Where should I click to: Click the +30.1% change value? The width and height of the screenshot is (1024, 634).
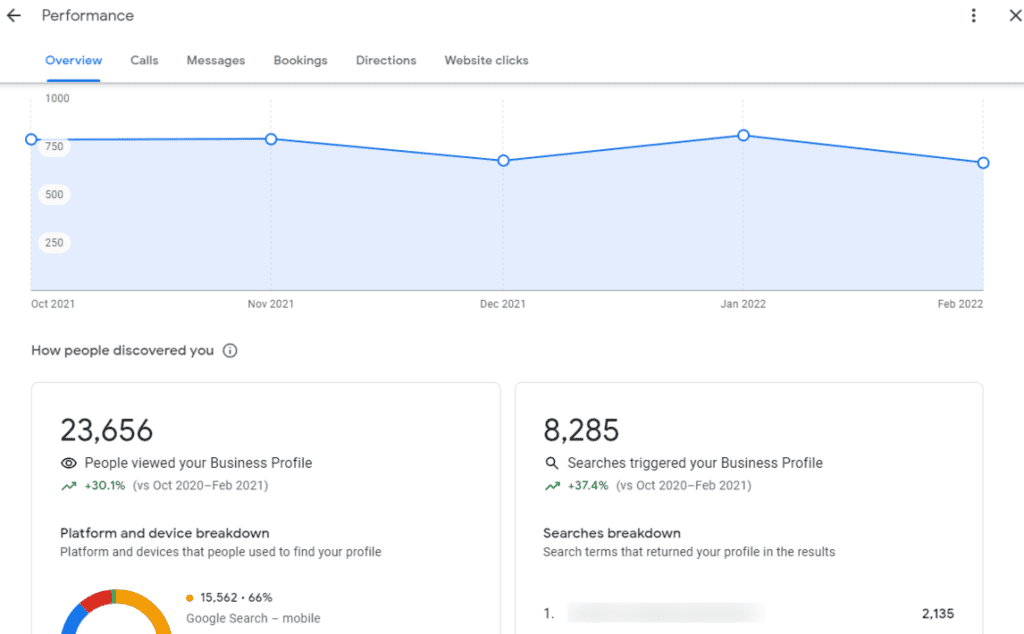tap(104, 486)
